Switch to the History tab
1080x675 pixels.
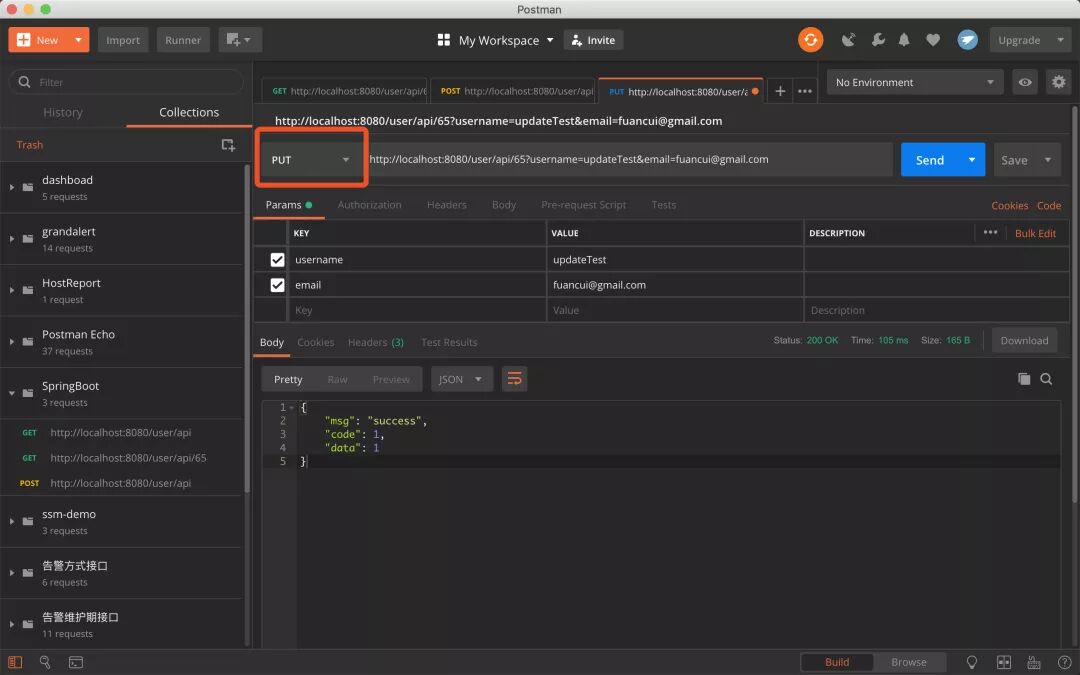(63, 112)
